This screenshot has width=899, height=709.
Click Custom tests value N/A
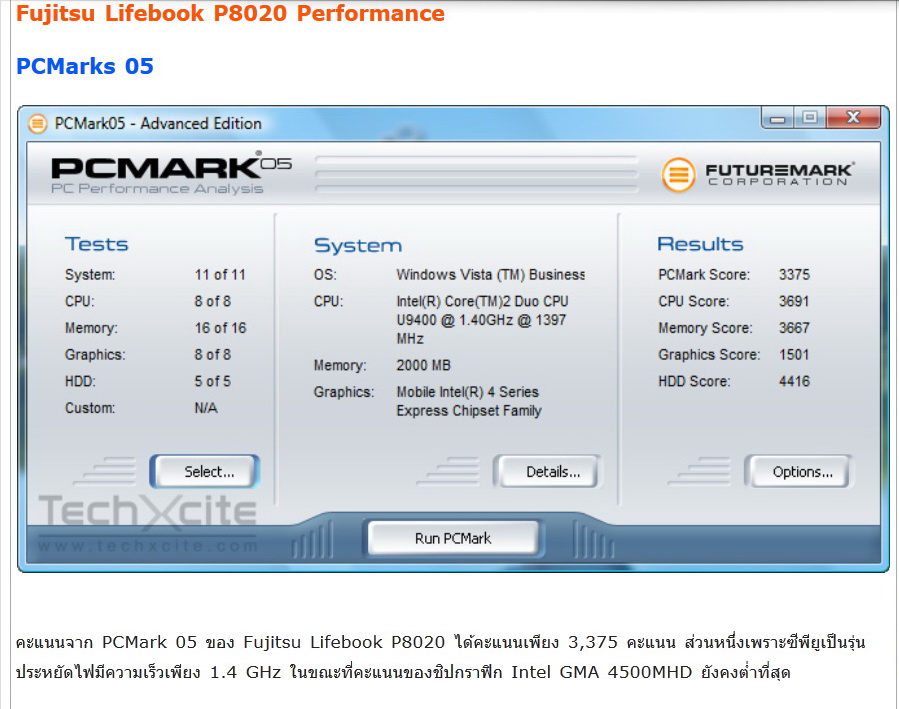(x=206, y=408)
